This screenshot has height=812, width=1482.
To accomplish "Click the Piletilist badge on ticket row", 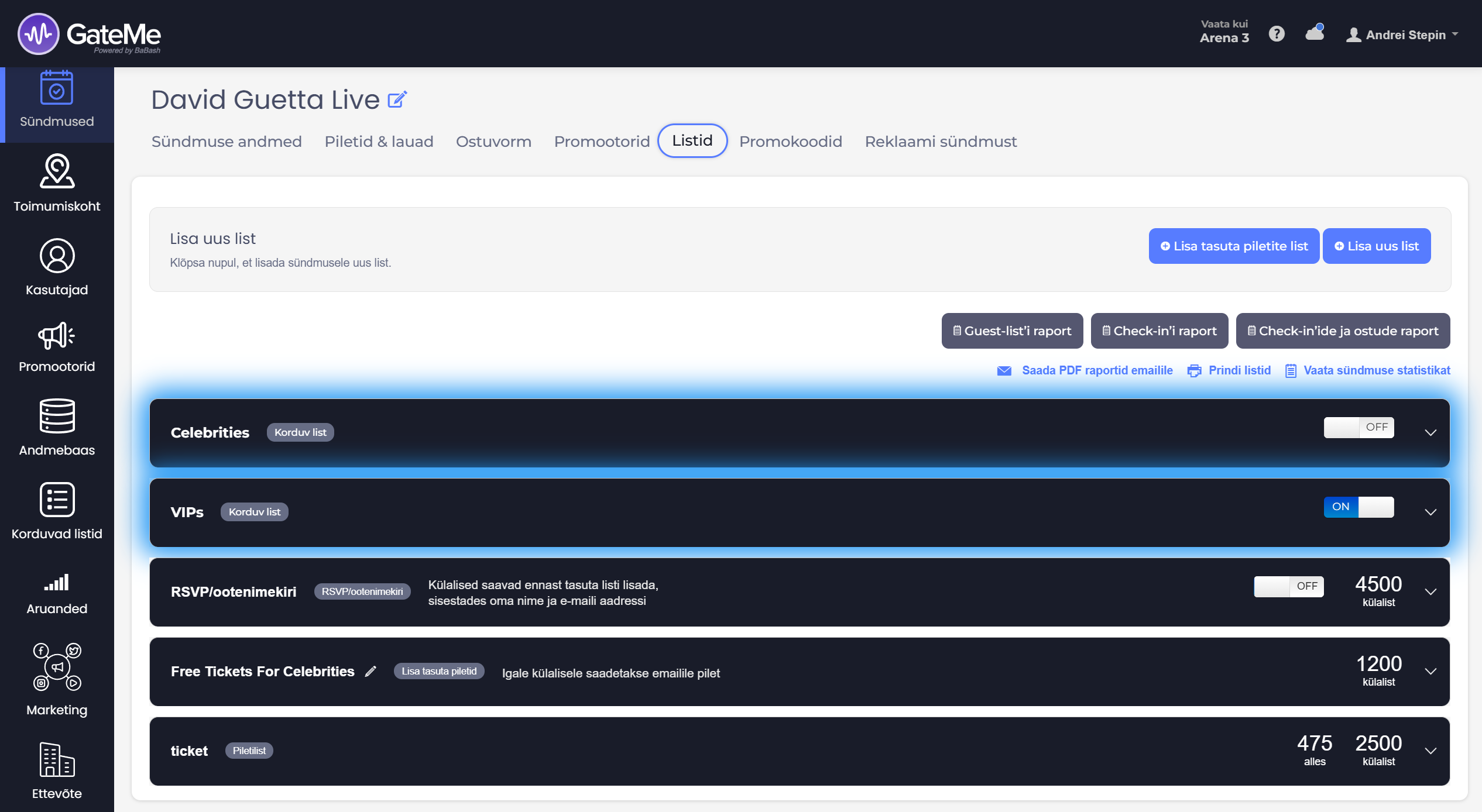I will coord(249,751).
